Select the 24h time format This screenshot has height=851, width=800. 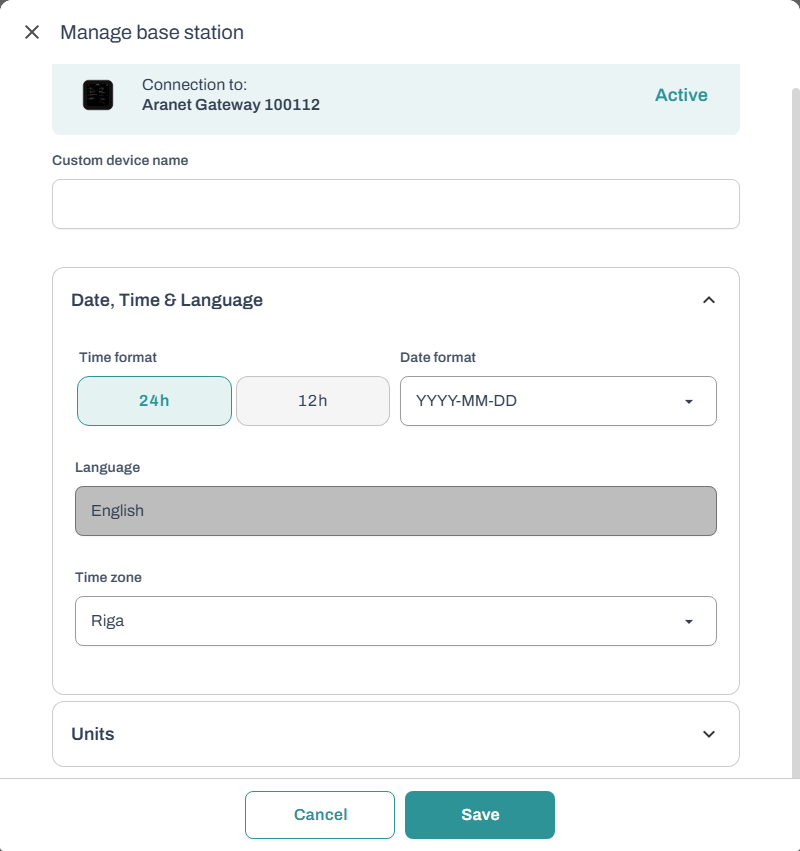[154, 401]
